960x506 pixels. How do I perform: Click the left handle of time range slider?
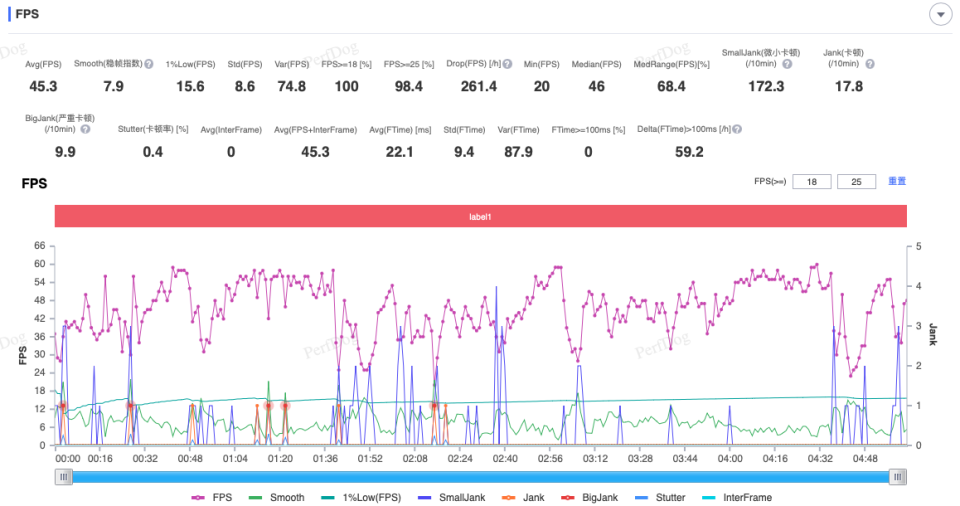pos(64,477)
